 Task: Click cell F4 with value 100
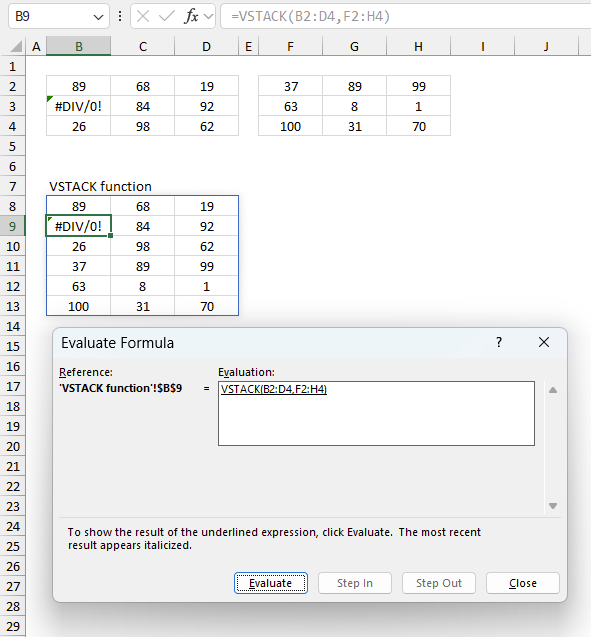coord(290,126)
